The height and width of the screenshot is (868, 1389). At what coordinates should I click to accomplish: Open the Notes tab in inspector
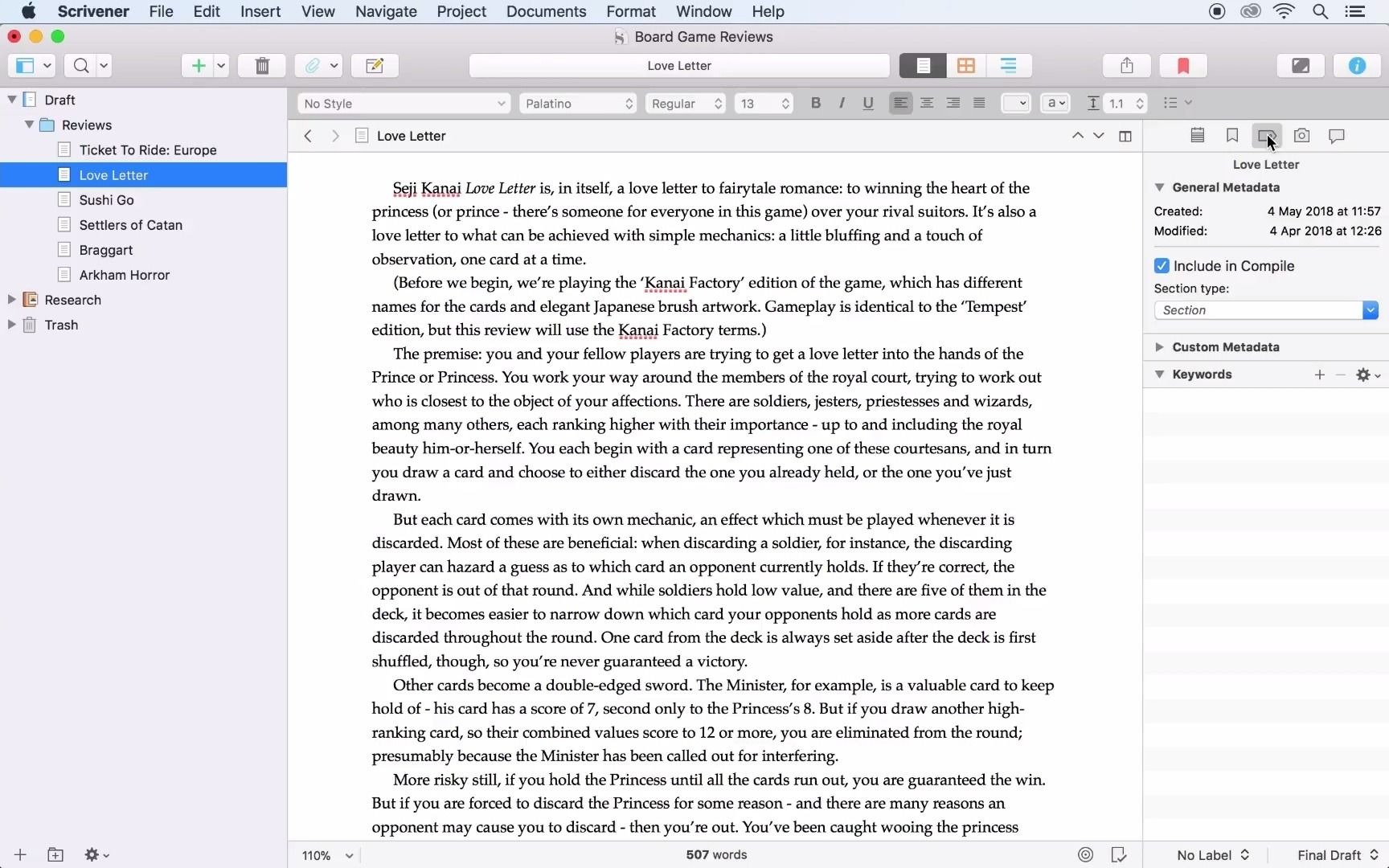pyautogui.click(x=1198, y=136)
